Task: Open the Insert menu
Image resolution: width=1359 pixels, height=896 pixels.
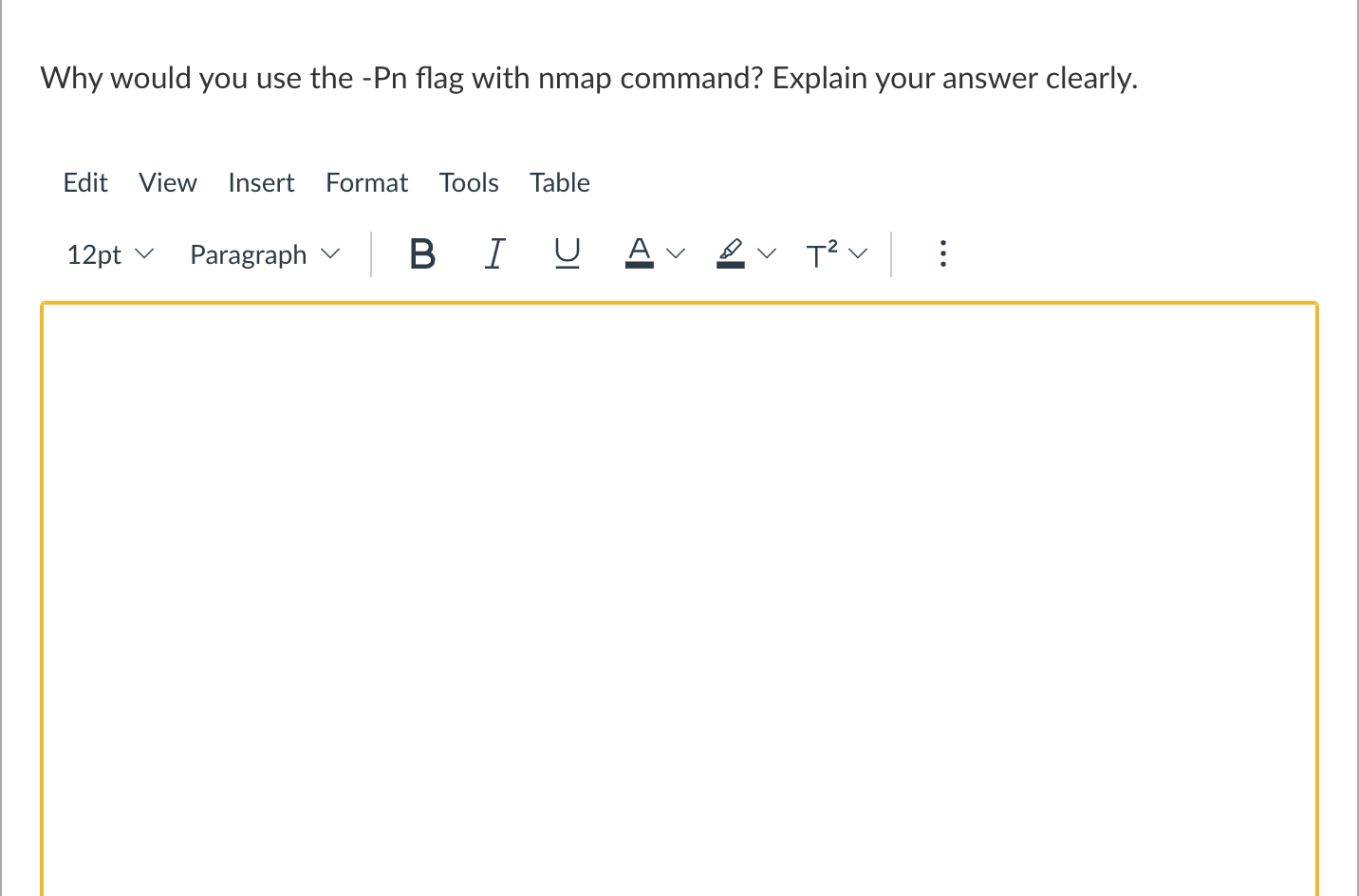Action: [x=261, y=182]
